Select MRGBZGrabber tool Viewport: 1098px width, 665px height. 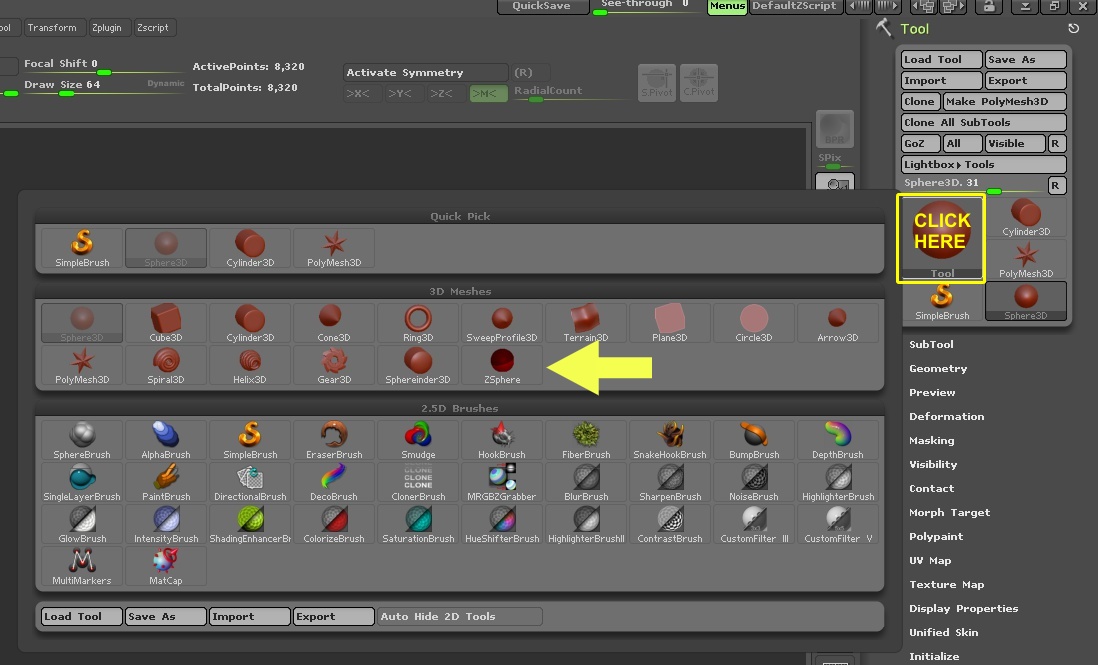(x=502, y=482)
